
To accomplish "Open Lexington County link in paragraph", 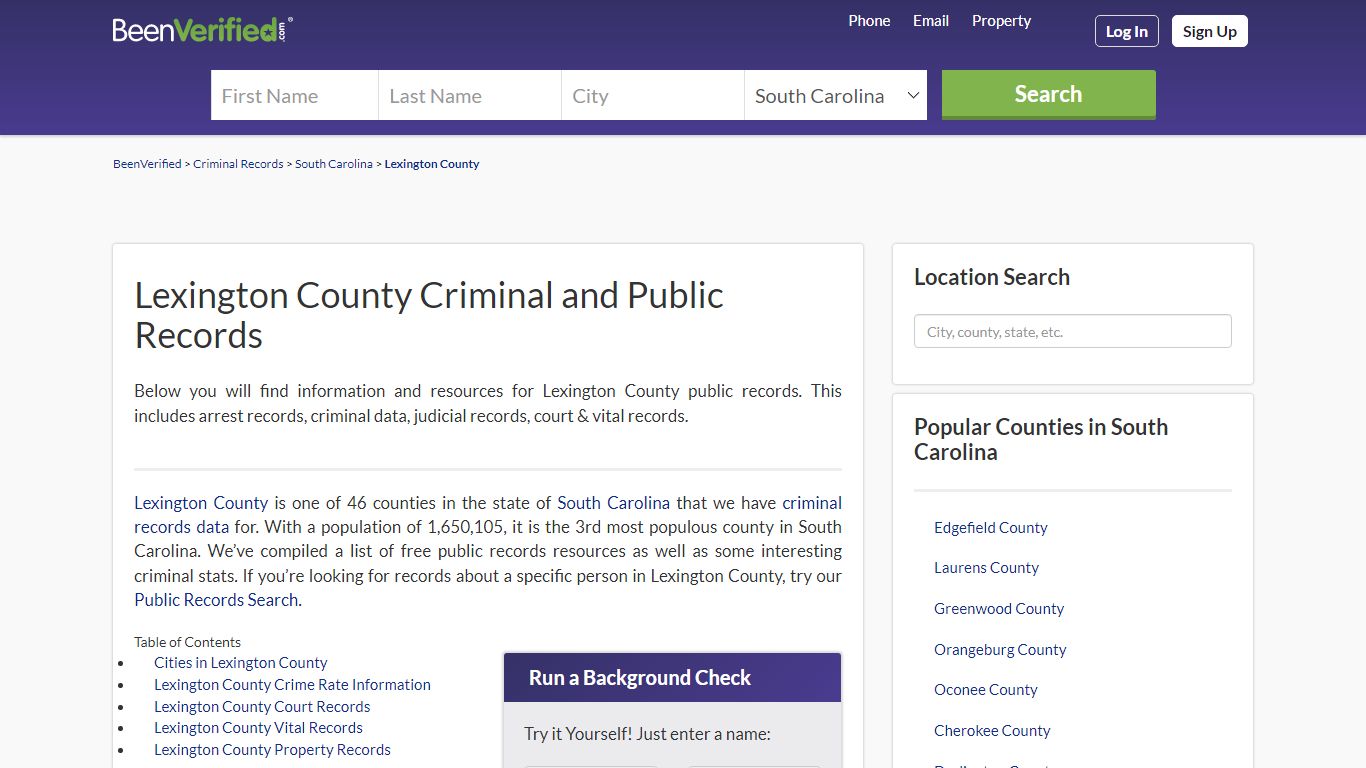I will (x=201, y=503).
